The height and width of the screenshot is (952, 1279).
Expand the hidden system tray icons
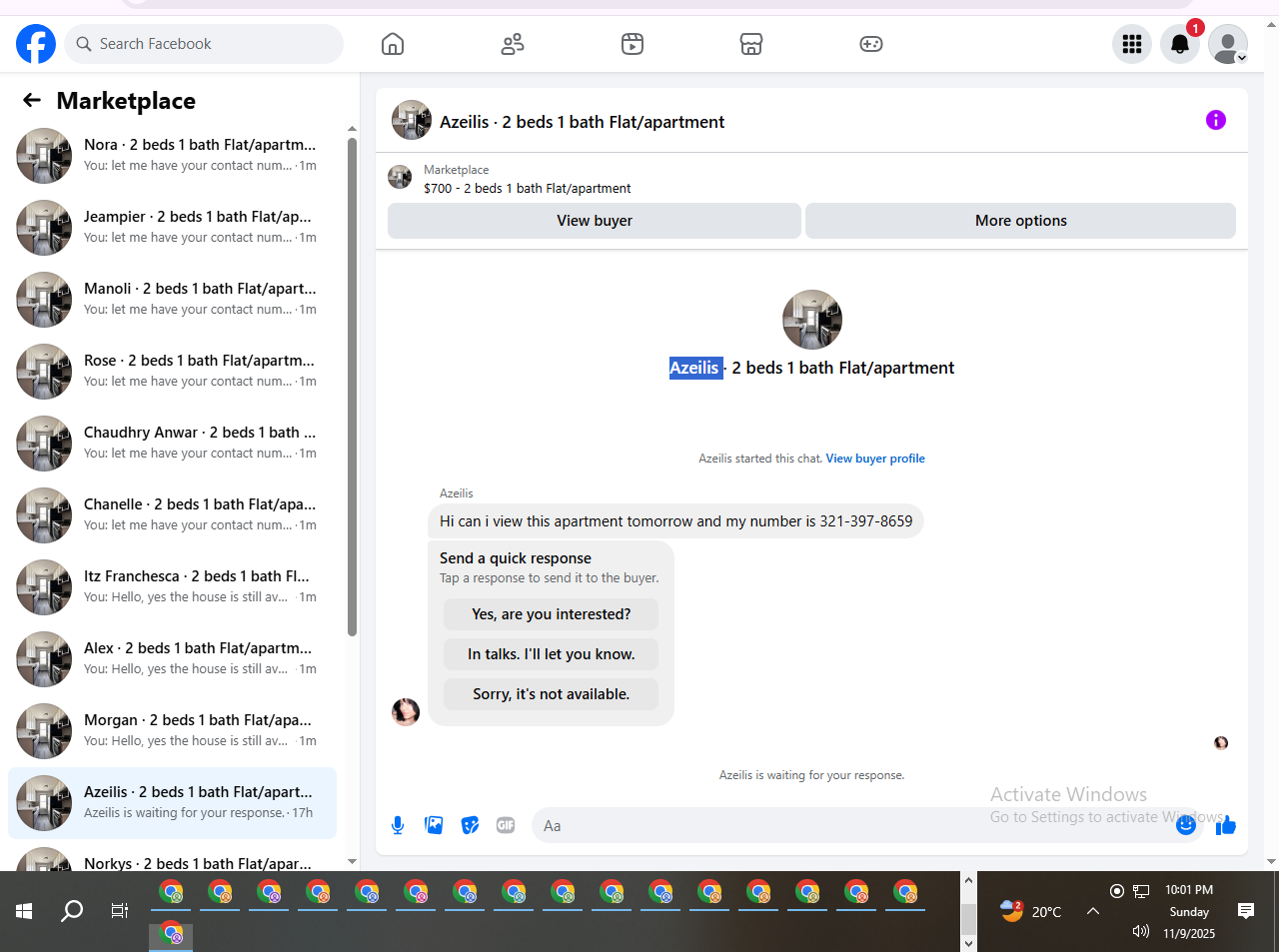(x=1093, y=911)
